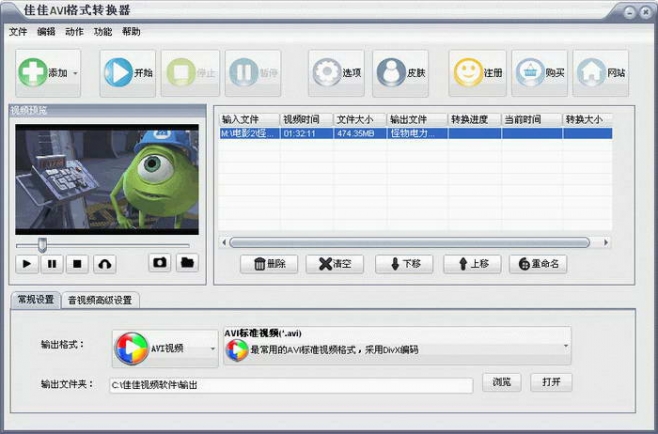The image size is (658, 434).
Task: Switch to audio/video advanced settings tab
Action: coord(100,300)
